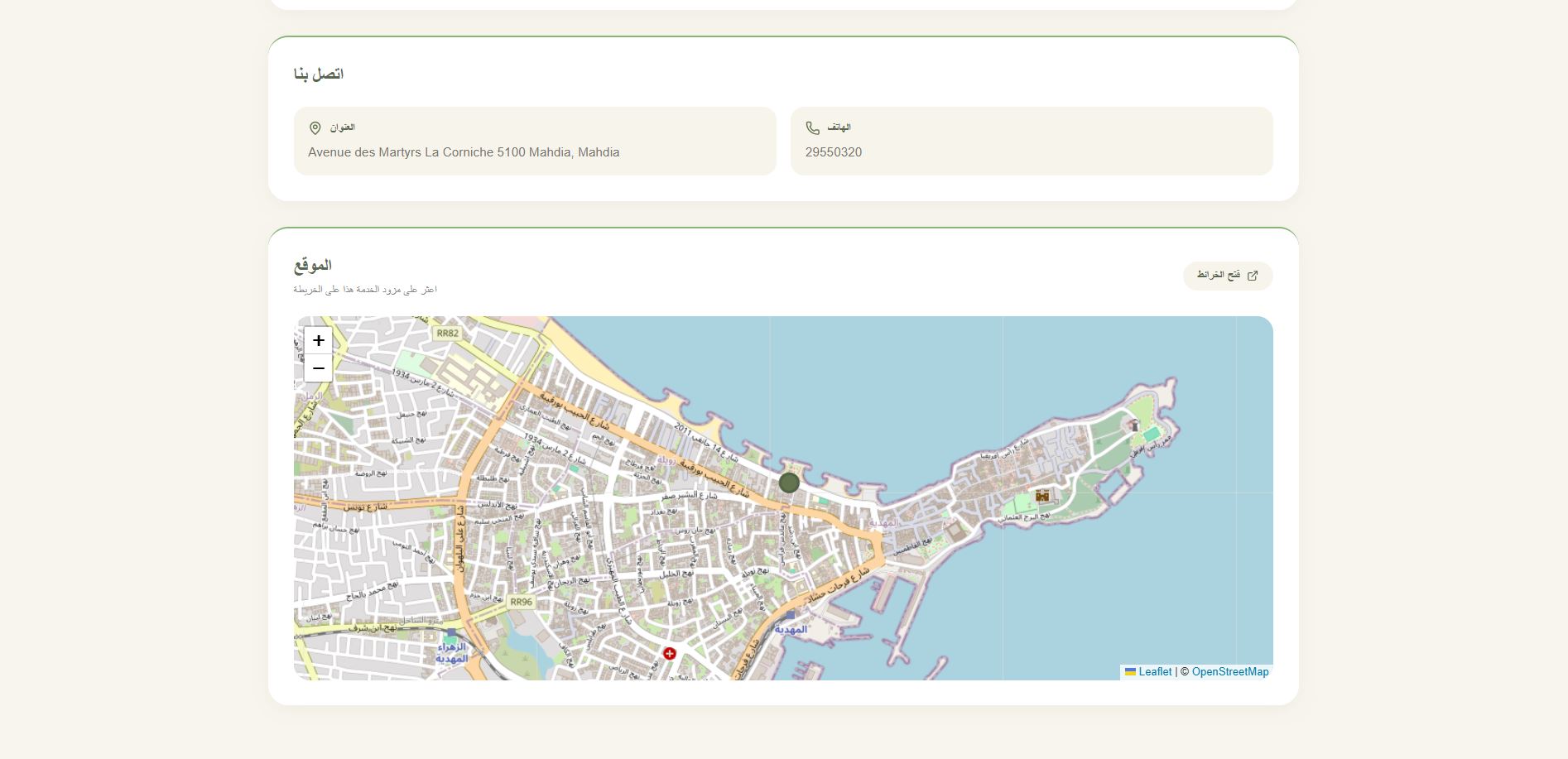Click the museum icon on the map peninsula
Viewport: 1568px width, 759px height.
coord(1042,496)
